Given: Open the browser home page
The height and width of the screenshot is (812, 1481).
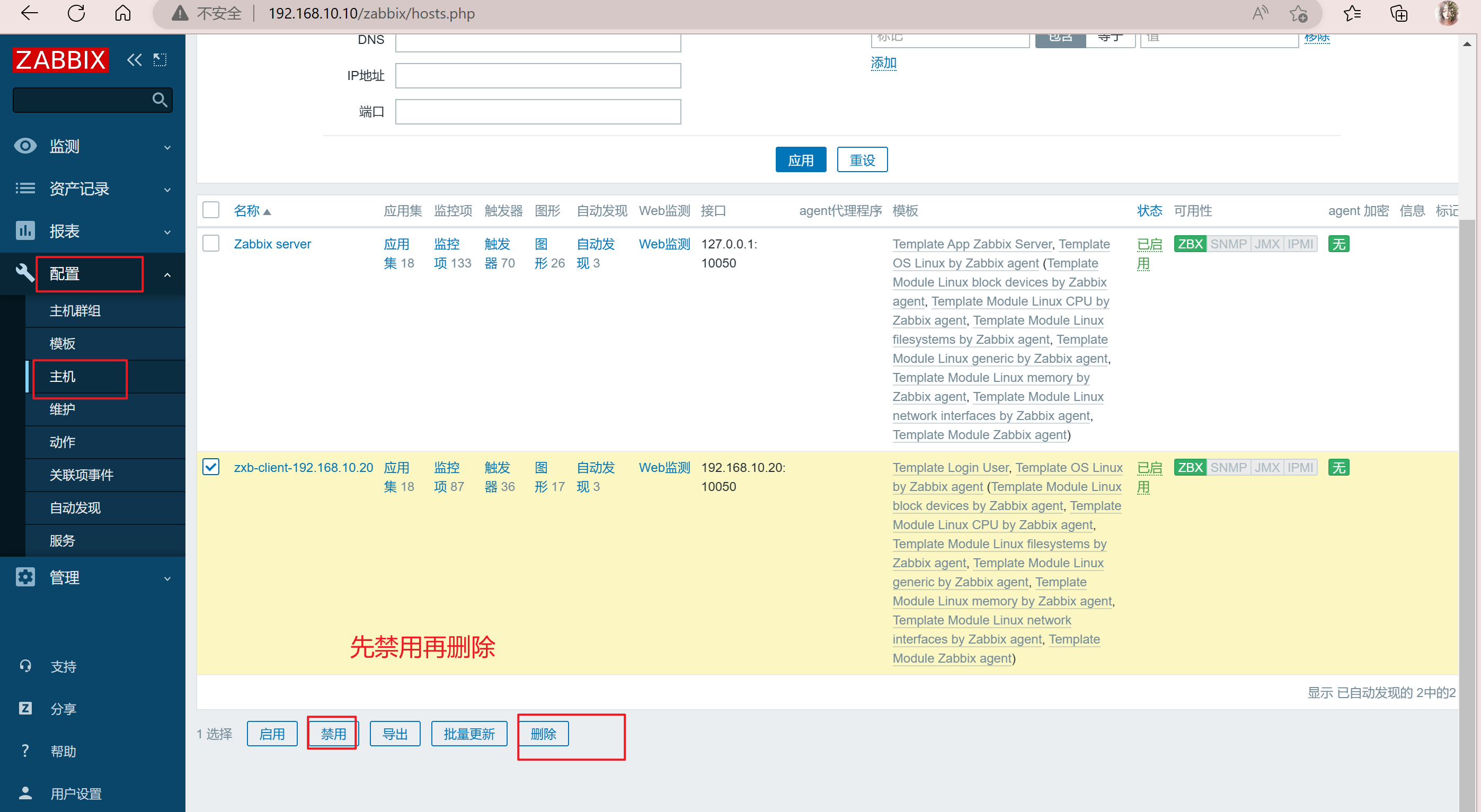Looking at the screenshot, I should [x=123, y=13].
